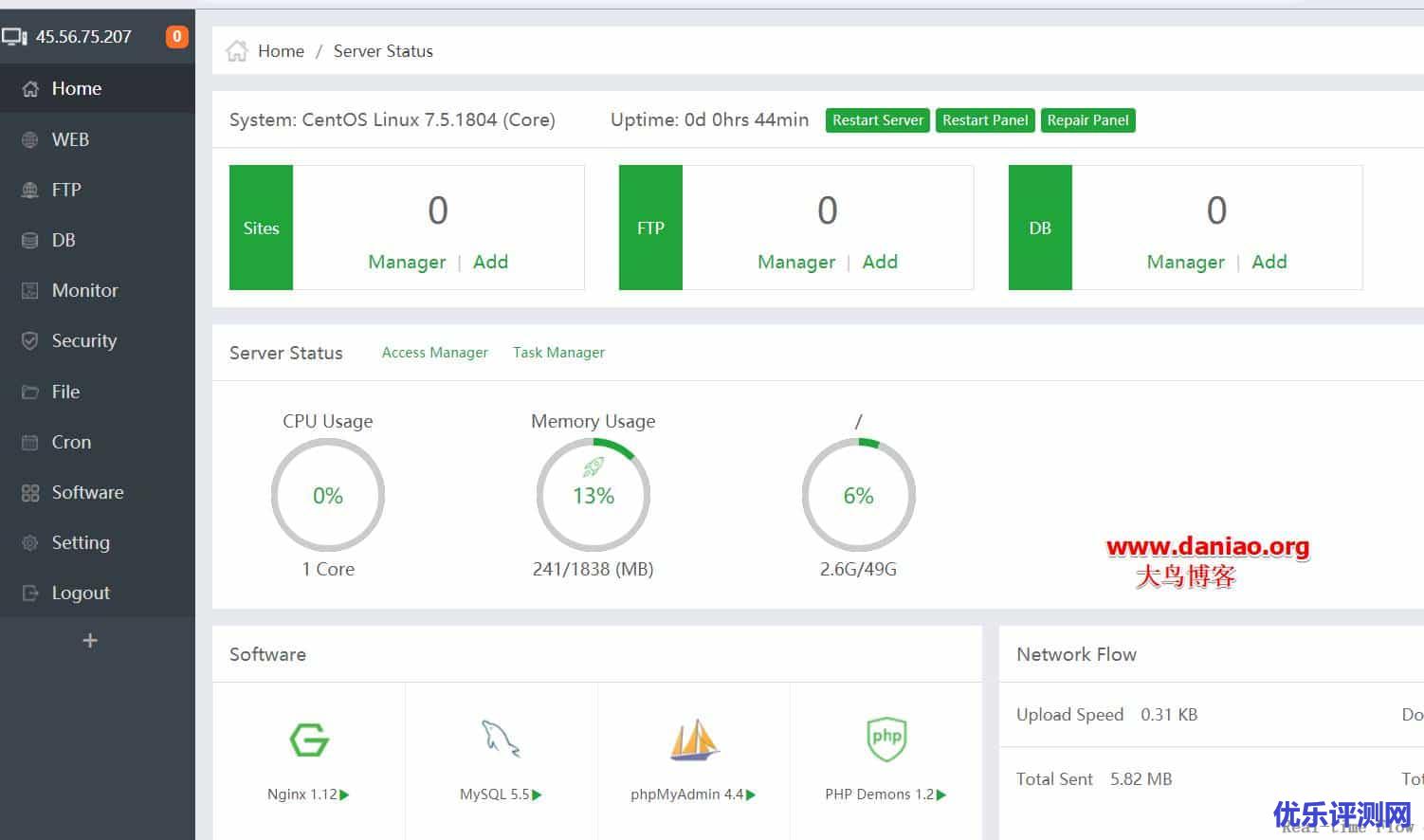This screenshot has width=1424, height=840.
Task: Click the root disk 6% gauge
Action: pyautogui.click(x=859, y=495)
